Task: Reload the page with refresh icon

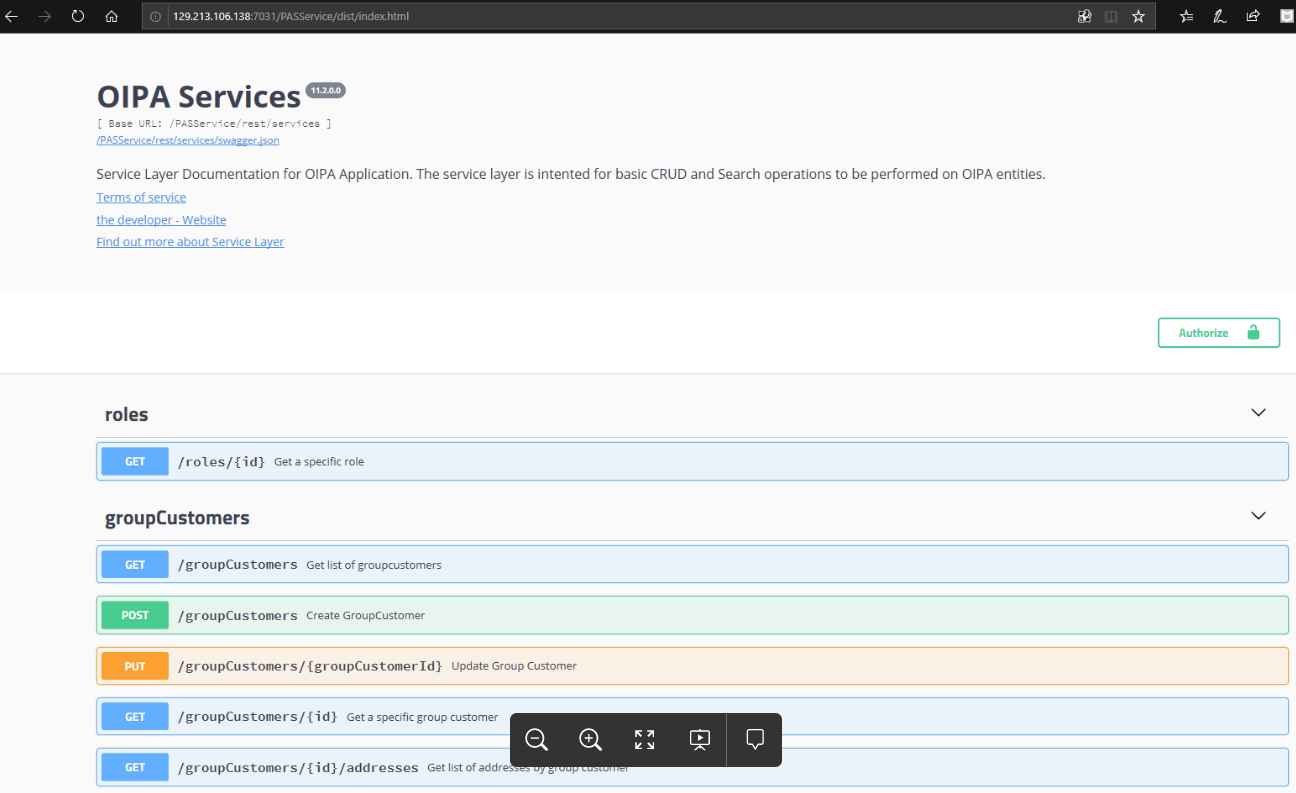Action: click(x=78, y=16)
